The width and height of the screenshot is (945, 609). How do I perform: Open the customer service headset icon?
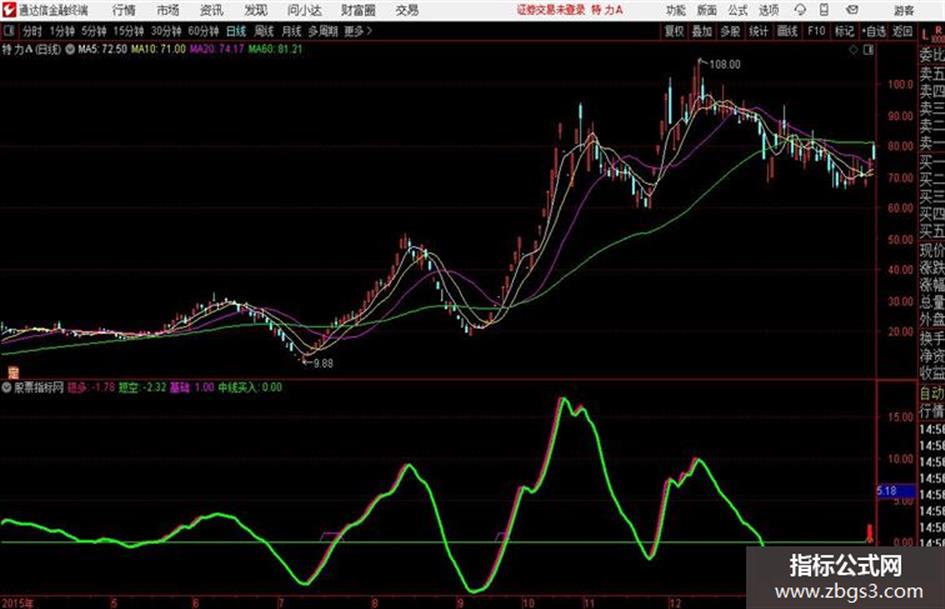pos(800,10)
